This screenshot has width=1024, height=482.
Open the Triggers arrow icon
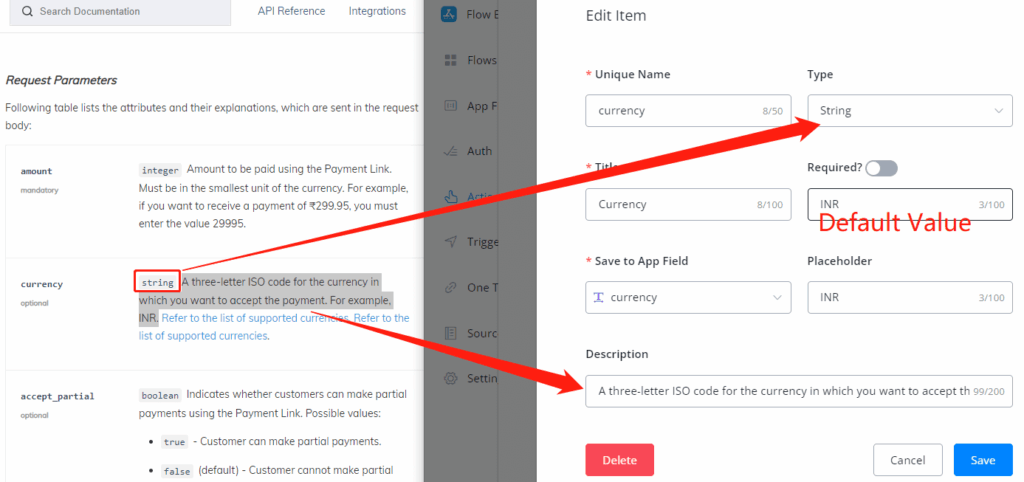click(x=451, y=242)
